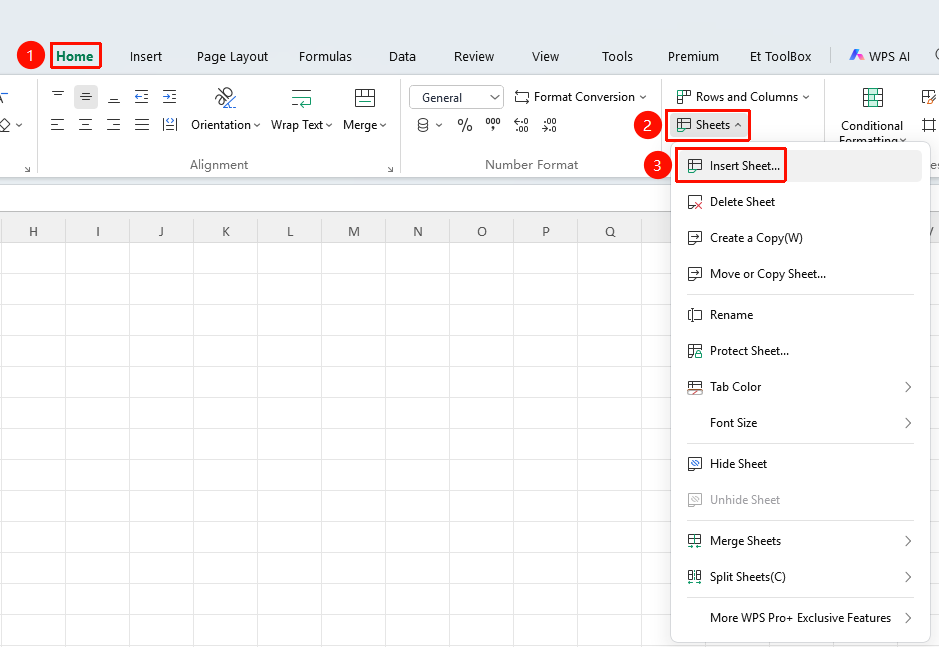Screen dimensions: 939x647
Task: Switch to the Page Layout tab
Action: pos(232,56)
